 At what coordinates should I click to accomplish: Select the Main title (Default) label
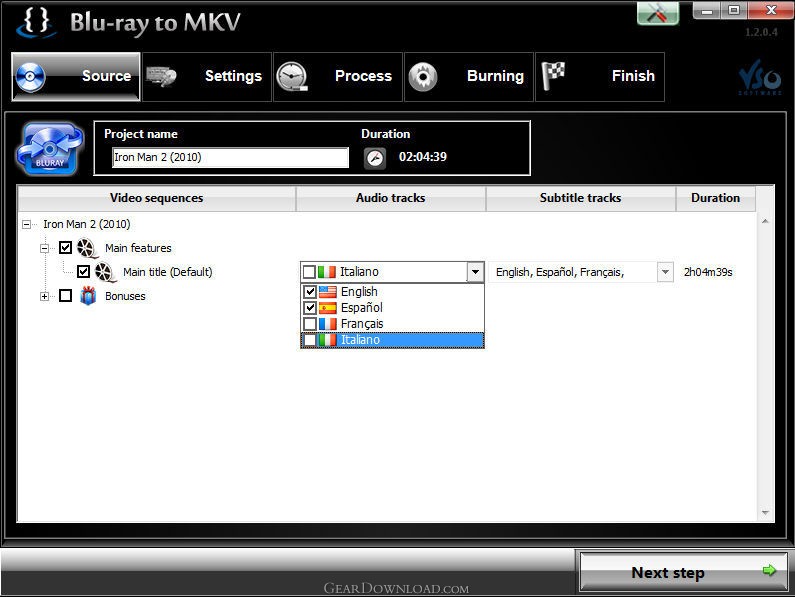[168, 272]
